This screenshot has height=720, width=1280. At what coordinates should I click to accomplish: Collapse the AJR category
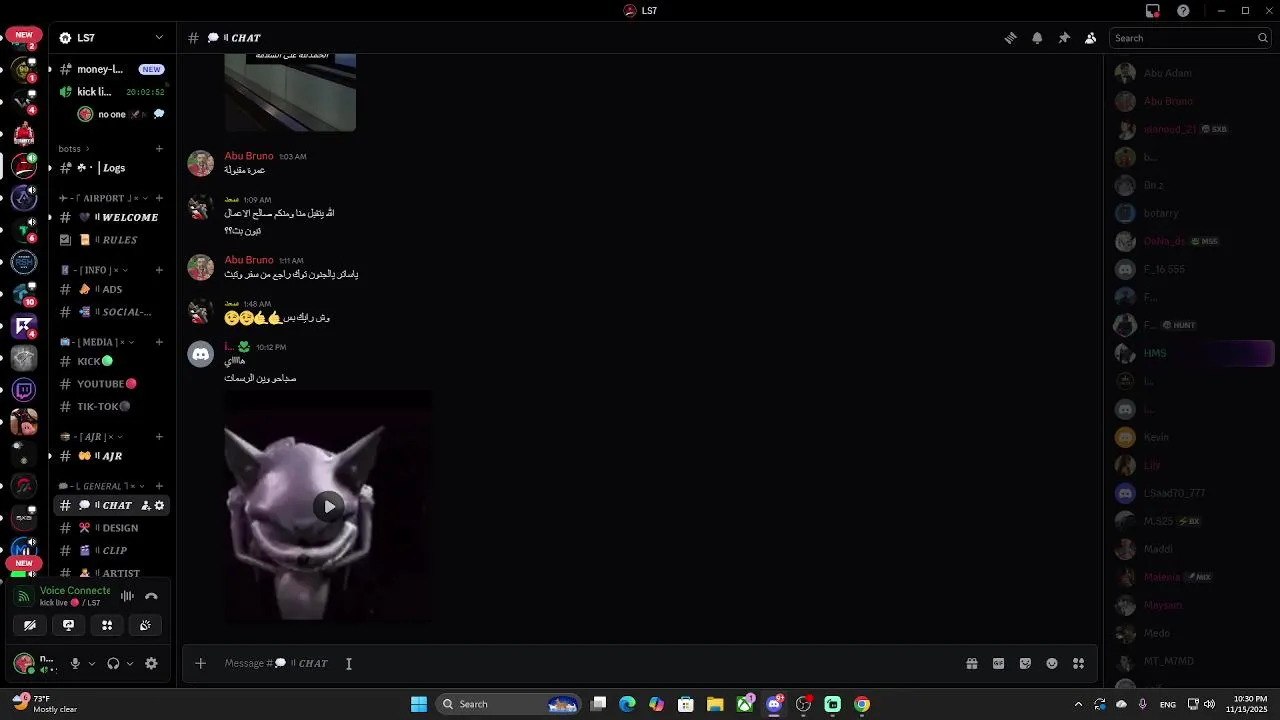(93, 437)
